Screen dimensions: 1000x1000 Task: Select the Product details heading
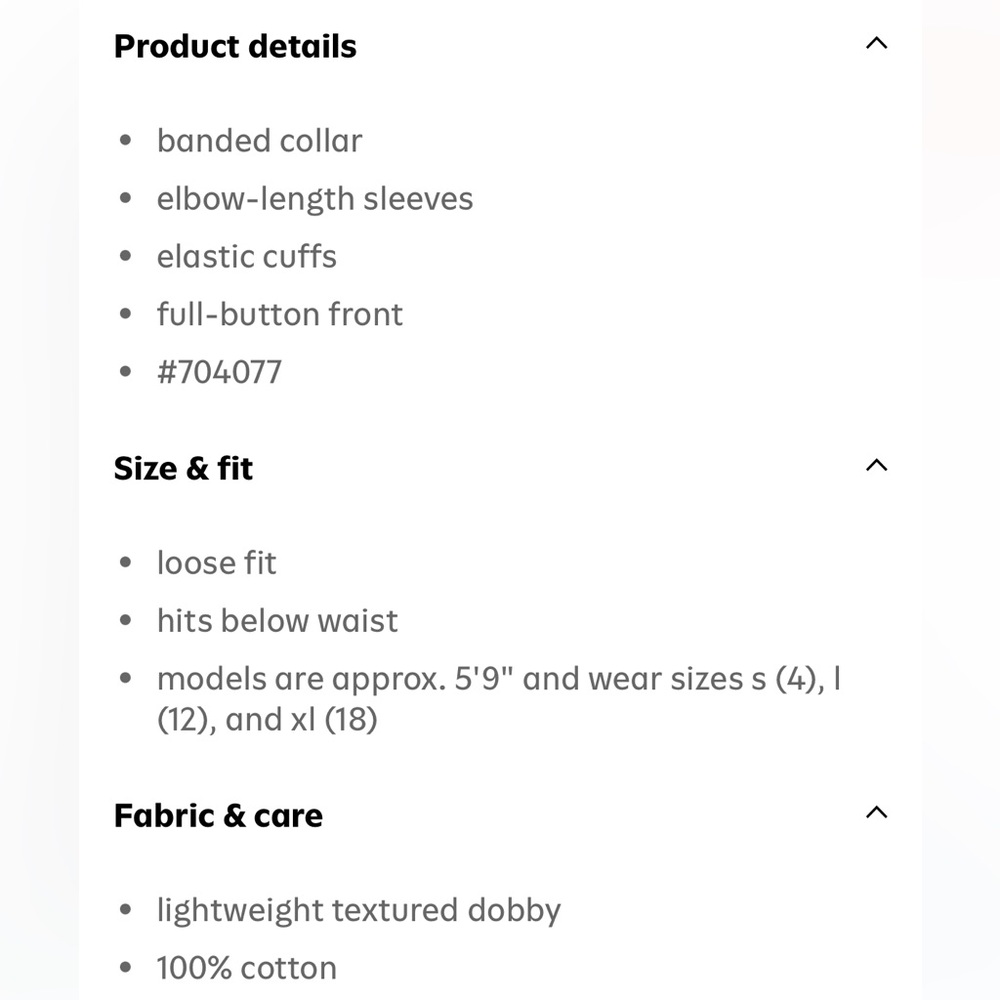click(235, 46)
